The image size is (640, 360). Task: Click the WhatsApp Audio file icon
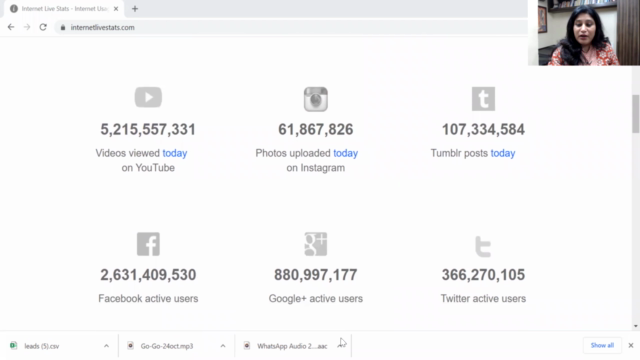coord(247,346)
